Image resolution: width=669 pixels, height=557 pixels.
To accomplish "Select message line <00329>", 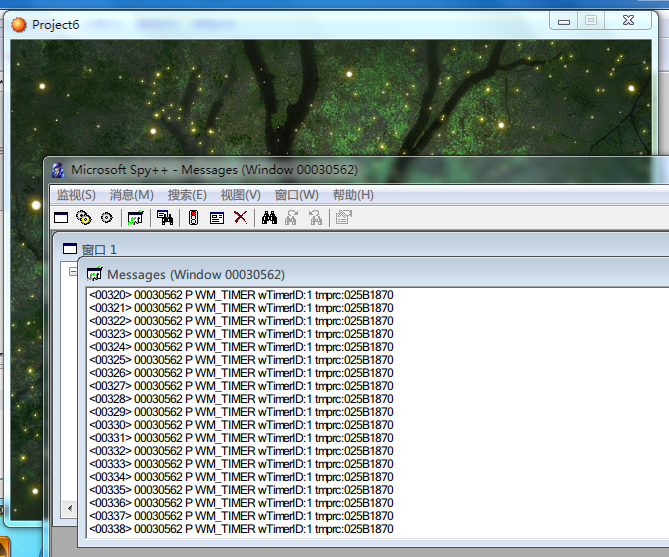I will pos(241,412).
